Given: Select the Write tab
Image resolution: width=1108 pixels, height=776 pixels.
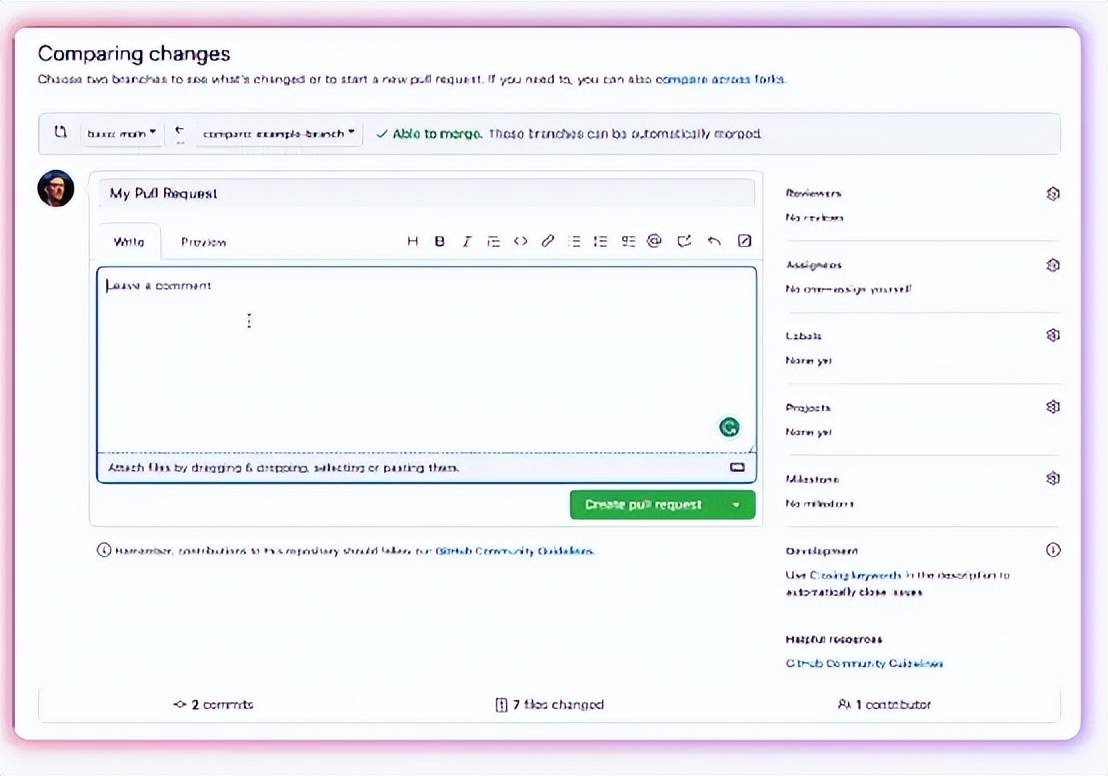Looking at the screenshot, I should (128, 242).
